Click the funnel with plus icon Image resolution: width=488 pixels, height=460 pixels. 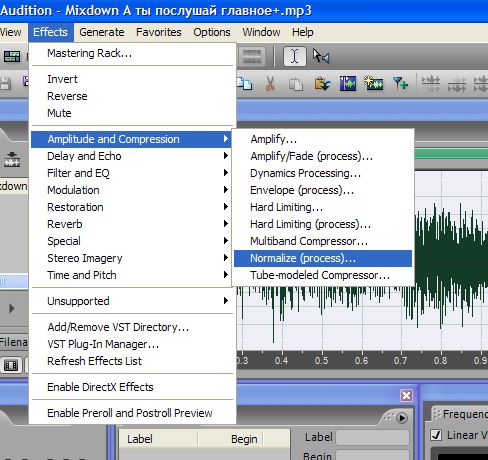[400, 83]
